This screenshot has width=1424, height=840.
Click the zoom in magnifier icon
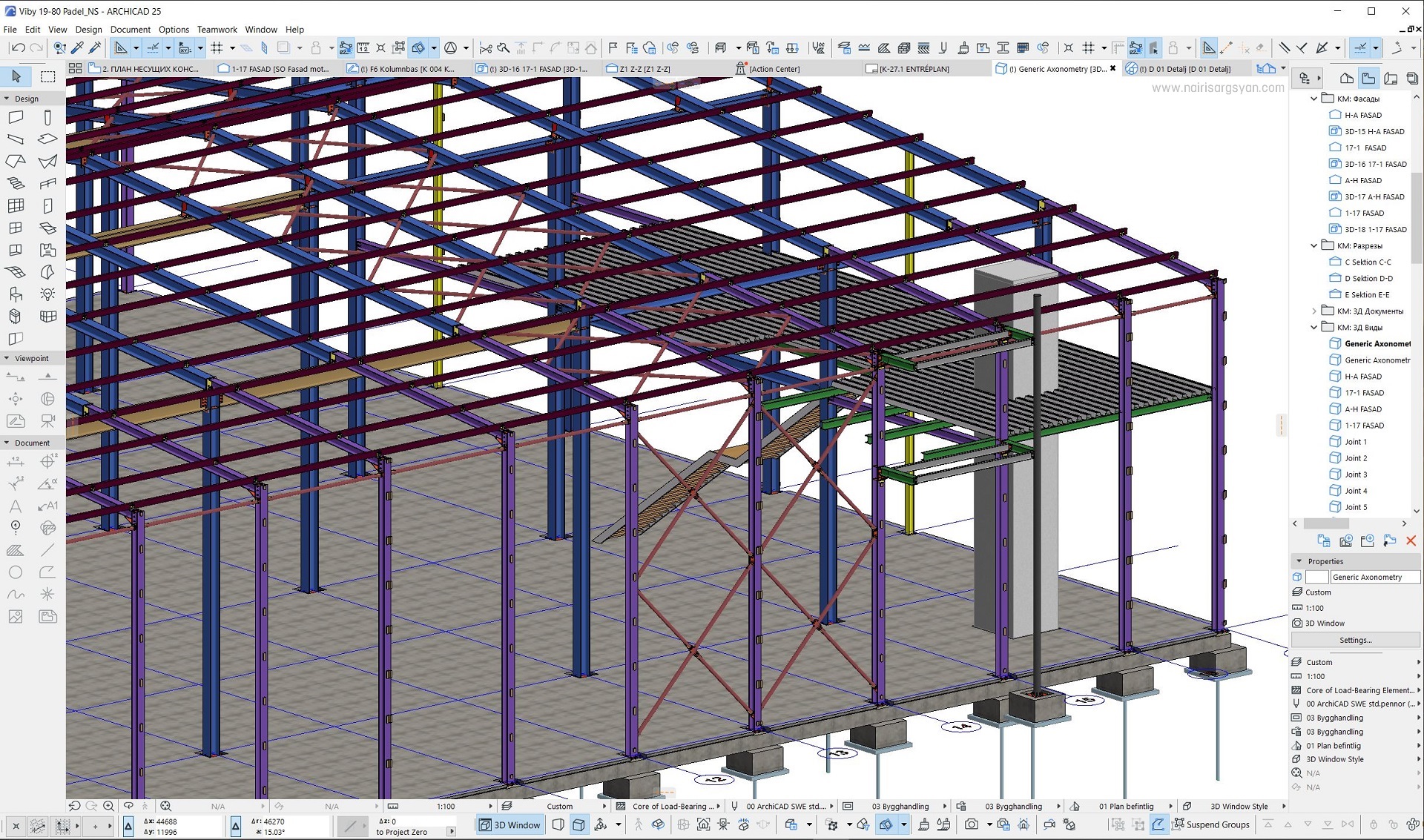[108, 806]
